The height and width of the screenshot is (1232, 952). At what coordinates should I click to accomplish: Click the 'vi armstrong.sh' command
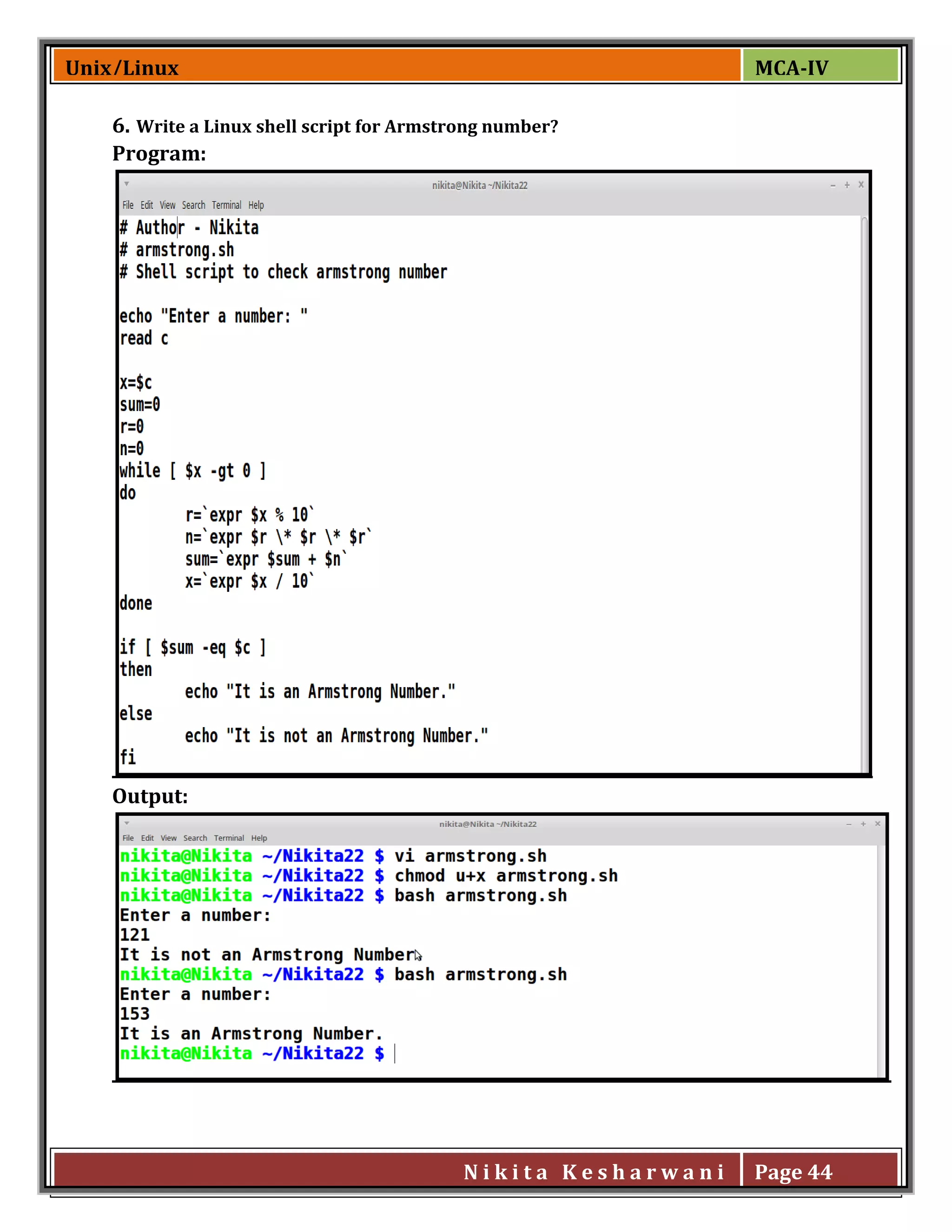(470, 856)
